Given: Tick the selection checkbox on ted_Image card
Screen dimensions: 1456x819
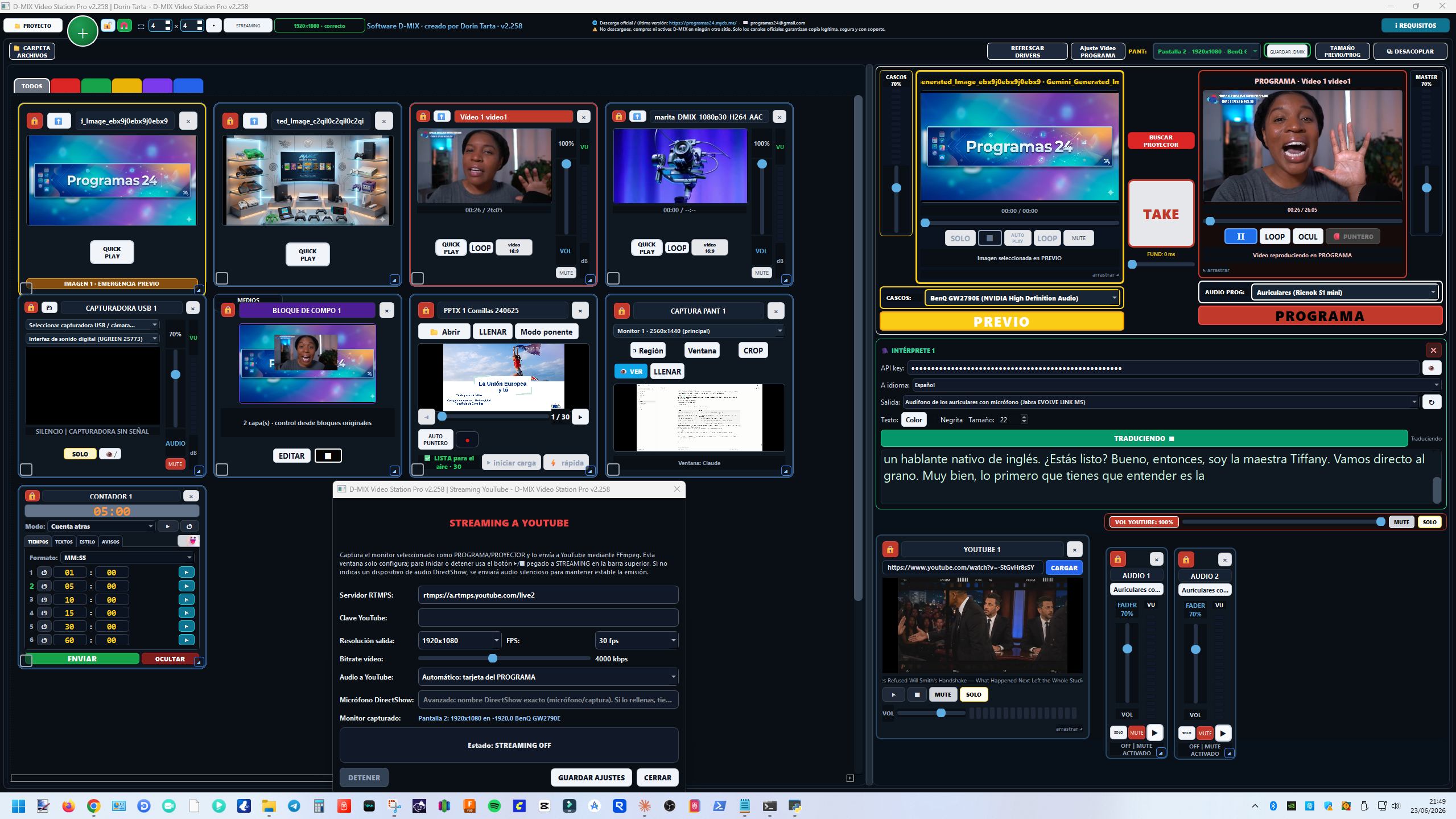Looking at the screenshot, I should [x=222, y=278].
